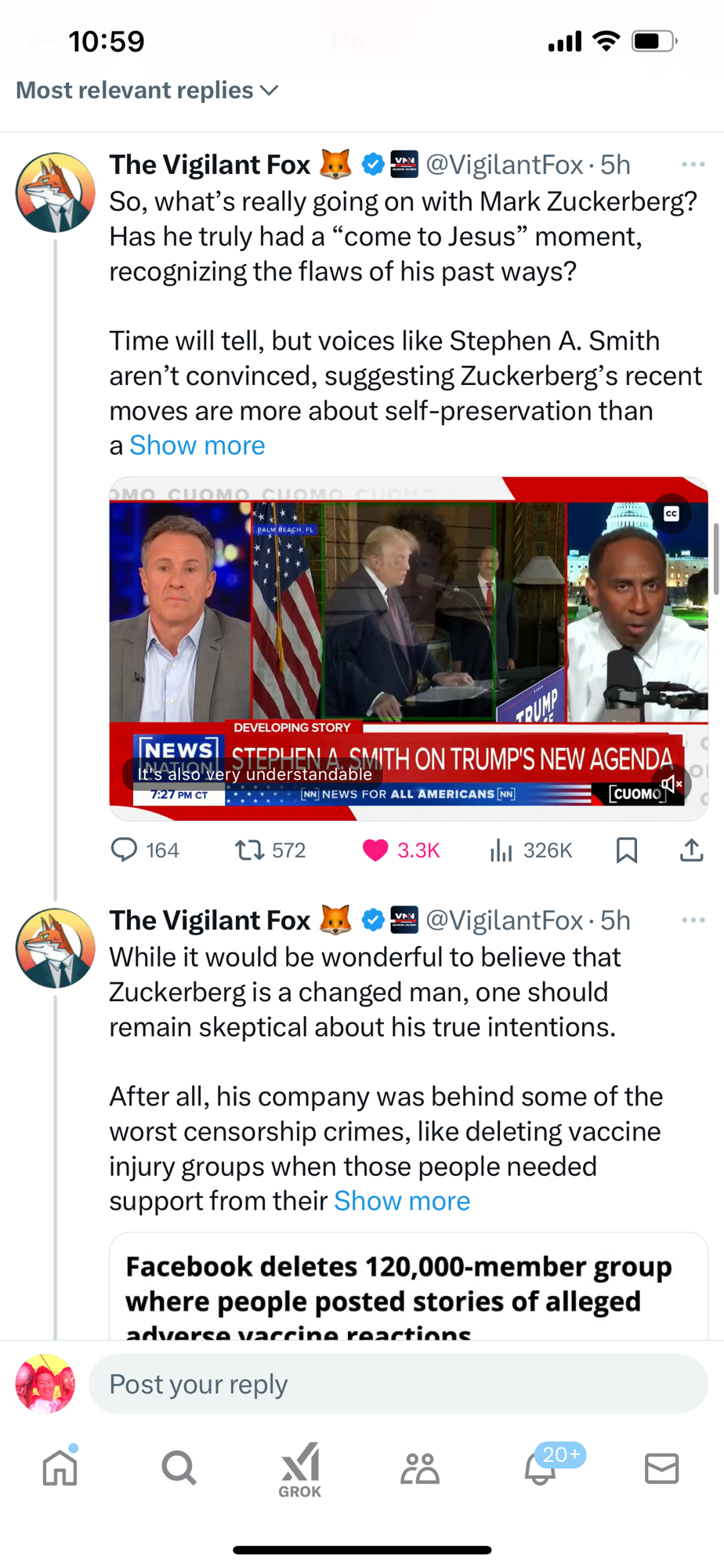Viewport: 724px width, 1568px height.
Task: Reply to the first Vigilant Fox post
Action: click(x=125, y=850)
